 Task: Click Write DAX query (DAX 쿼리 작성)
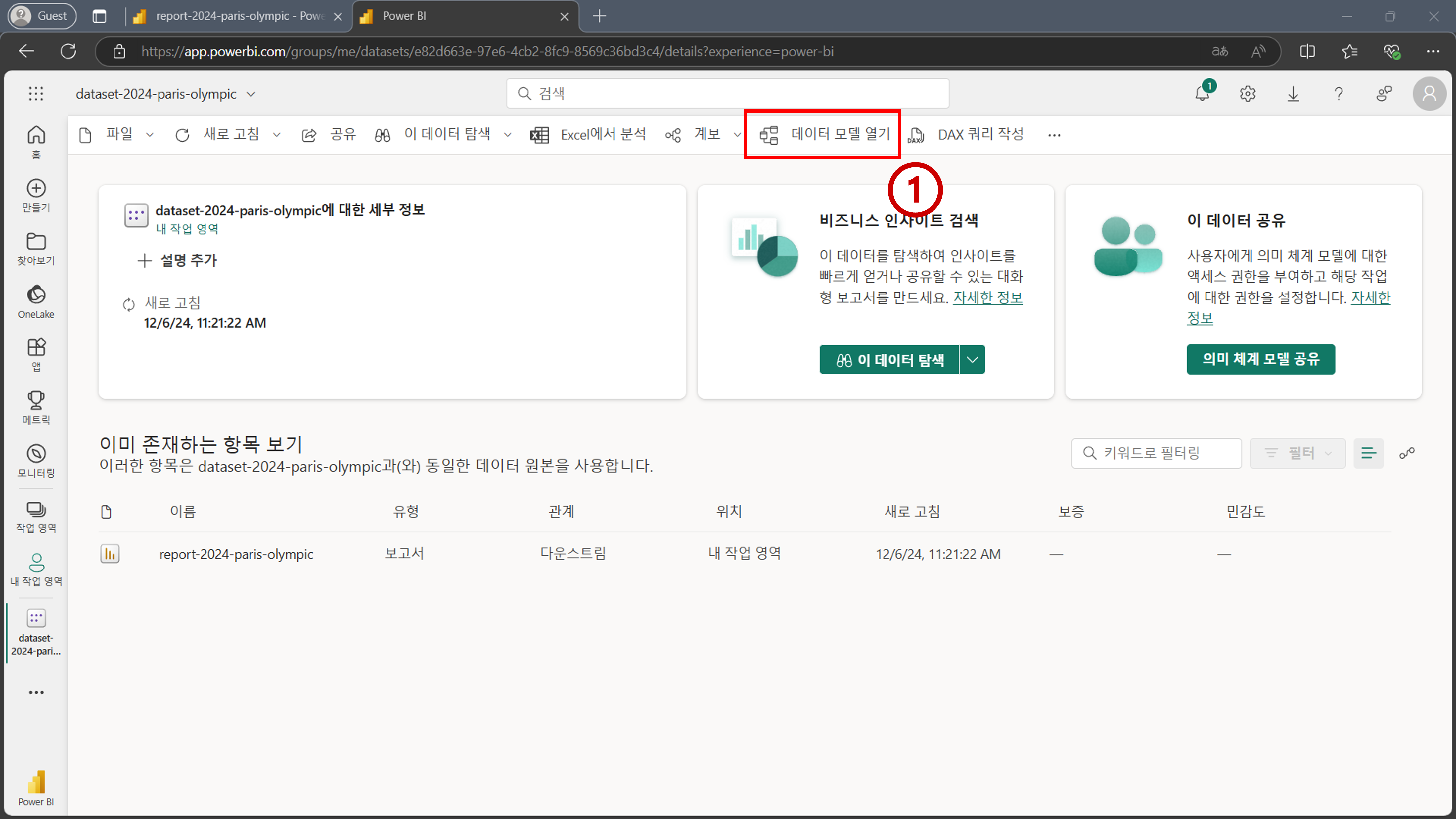coord(967,135)
